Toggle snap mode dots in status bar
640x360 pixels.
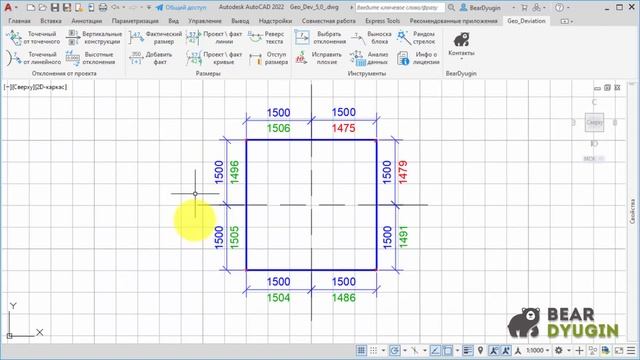pyautogui.click(x=373, y=350)
